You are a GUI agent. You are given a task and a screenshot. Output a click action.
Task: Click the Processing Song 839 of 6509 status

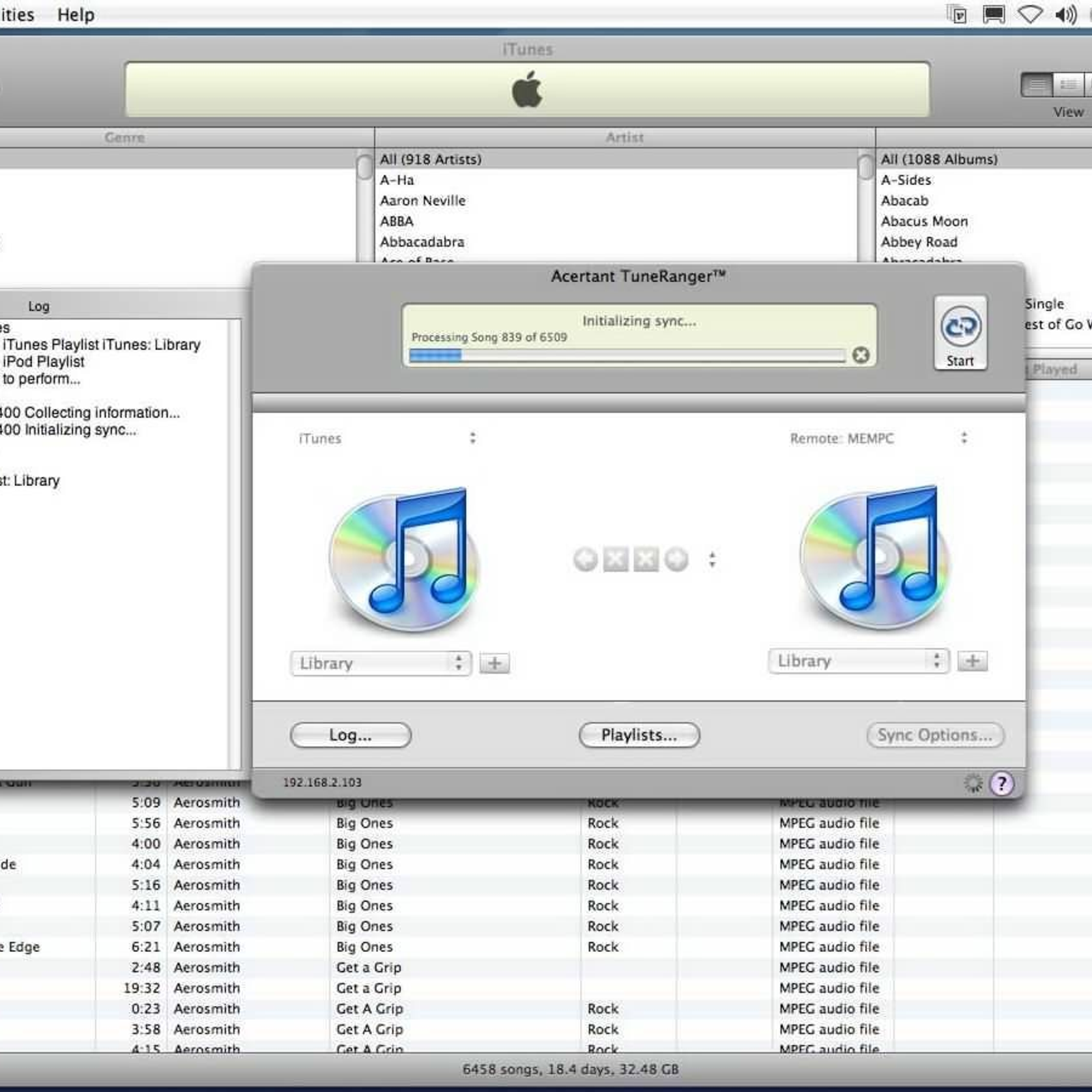pyautogui.click(x=489, y=337)
